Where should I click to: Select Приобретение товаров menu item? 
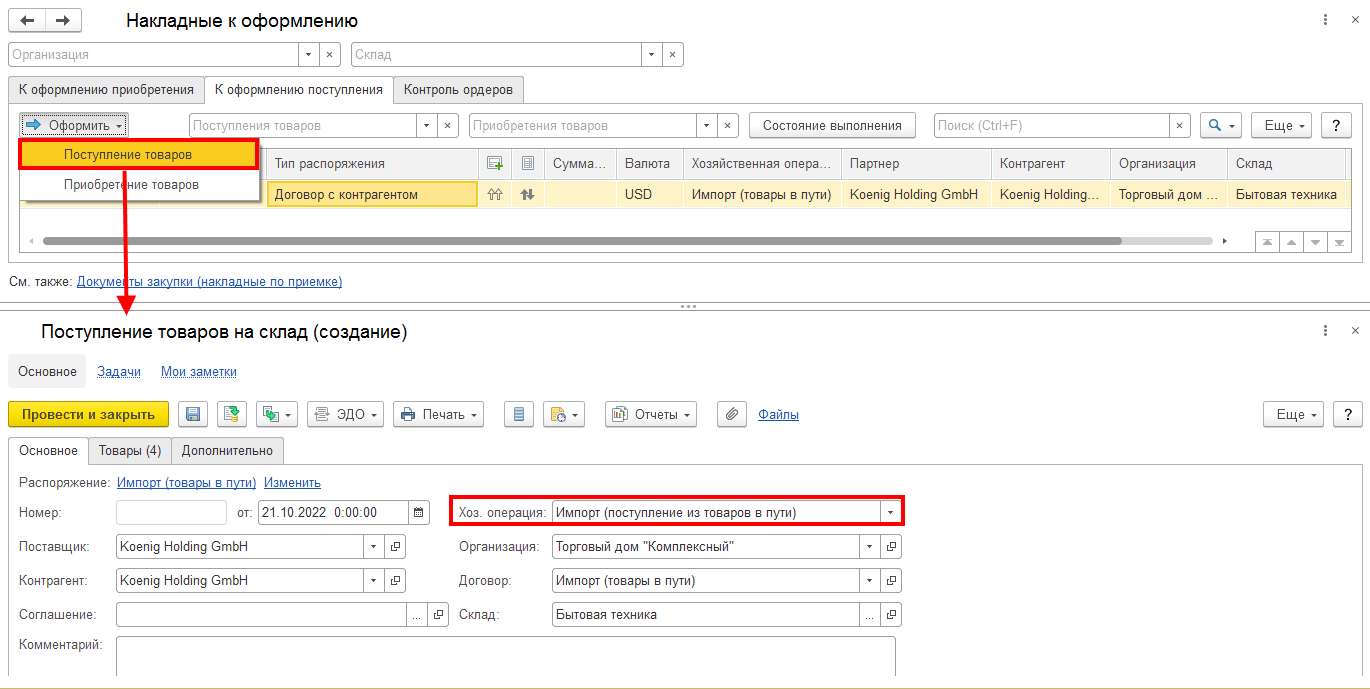click(131, 184)
